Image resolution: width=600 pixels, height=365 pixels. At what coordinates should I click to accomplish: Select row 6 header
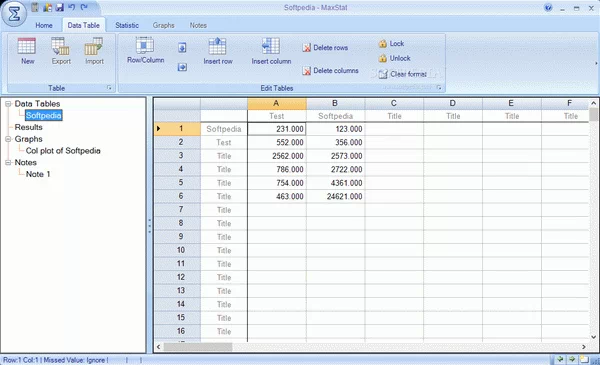click(x=177, y=196)
